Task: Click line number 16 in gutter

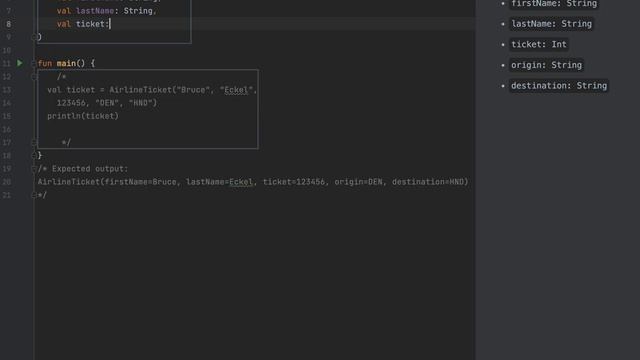Action: [7, 129]
